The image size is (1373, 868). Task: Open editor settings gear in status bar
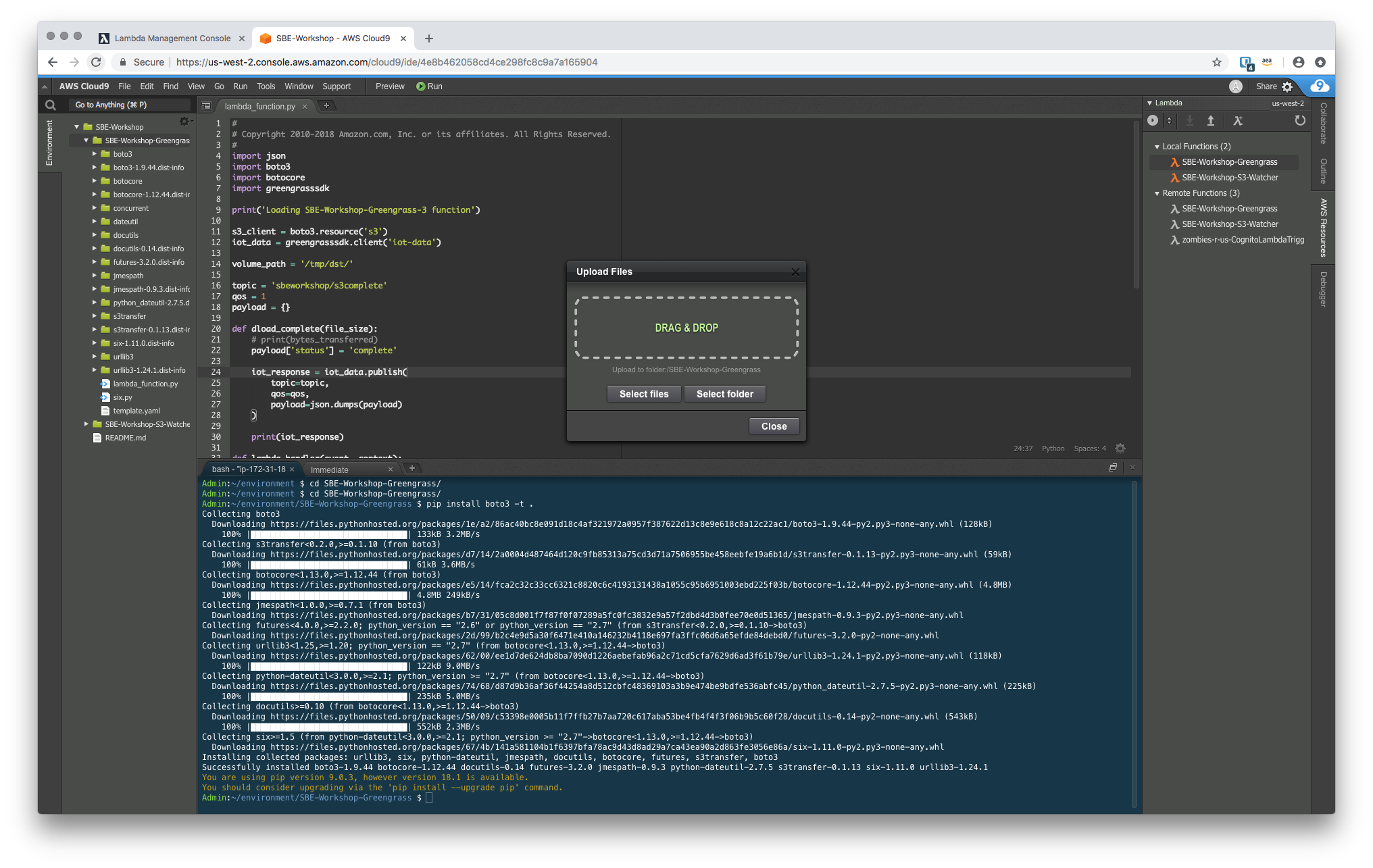pyautogui.click(x=1120, y=448)
